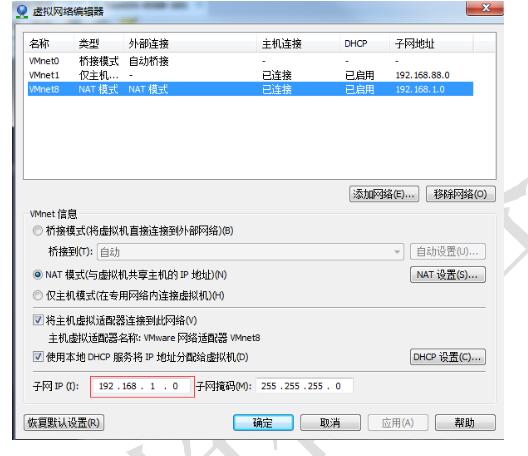Viewport: 528px width, 456px height.
Task: Click the Help (帮助) button
Action: [x=465, y=422]
